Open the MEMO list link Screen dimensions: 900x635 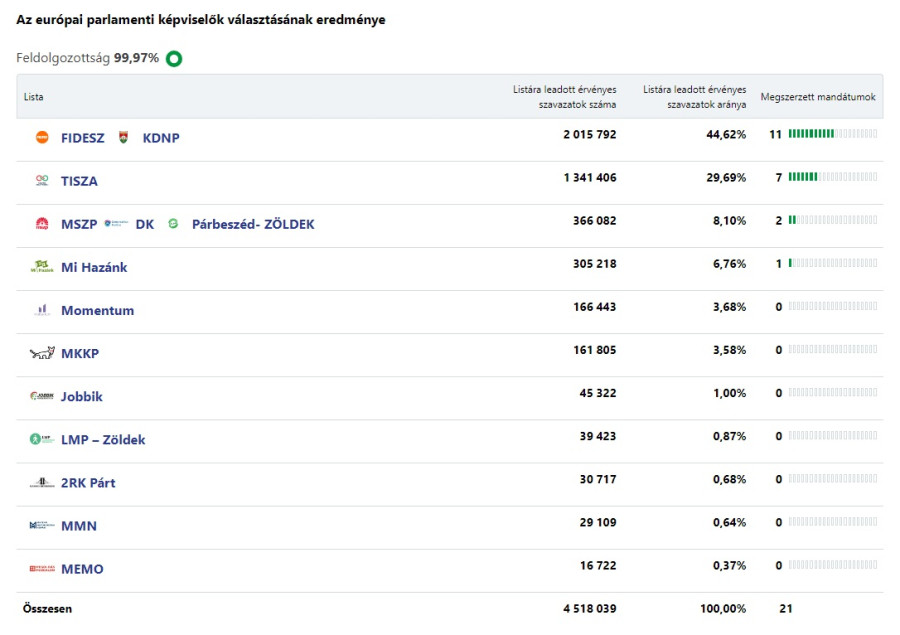pyautogui.click(x=82, y=568)
